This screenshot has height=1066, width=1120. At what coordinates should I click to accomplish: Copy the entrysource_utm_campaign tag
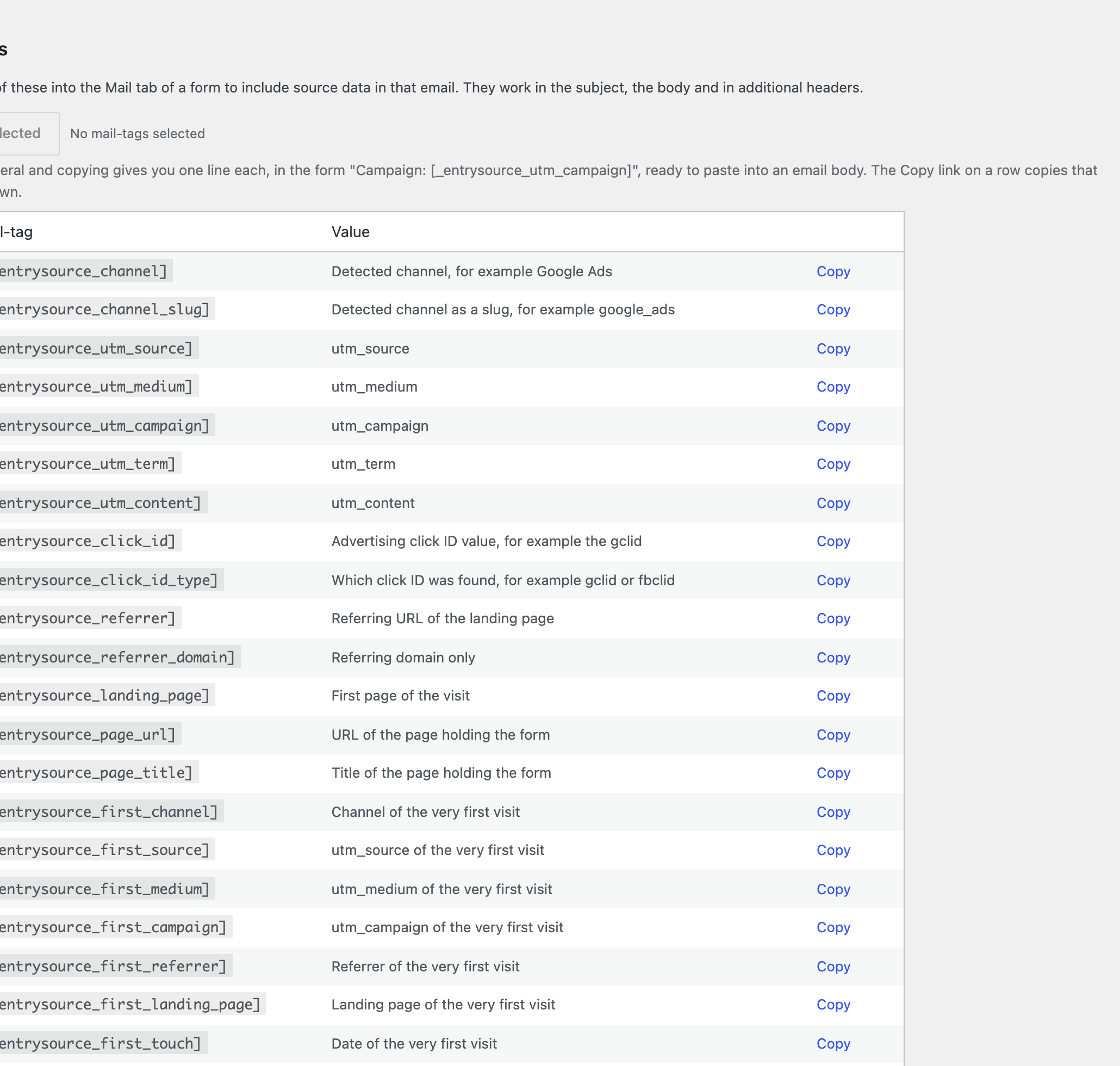833,426
